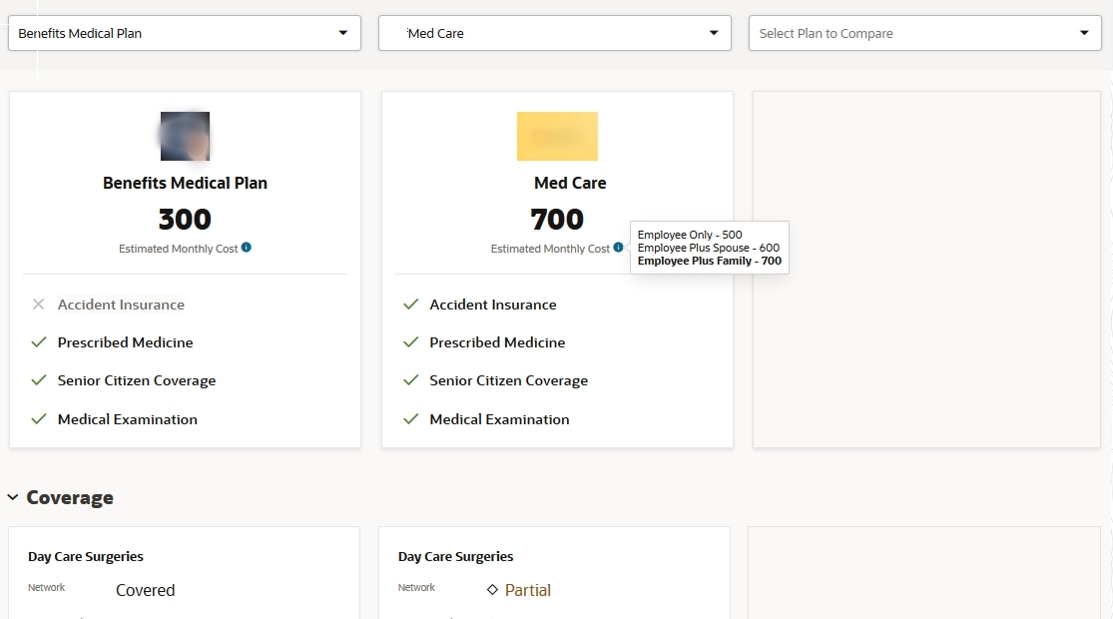
Task: Click the diamond icon beside Partial
Action: click(x=492, y=590)
